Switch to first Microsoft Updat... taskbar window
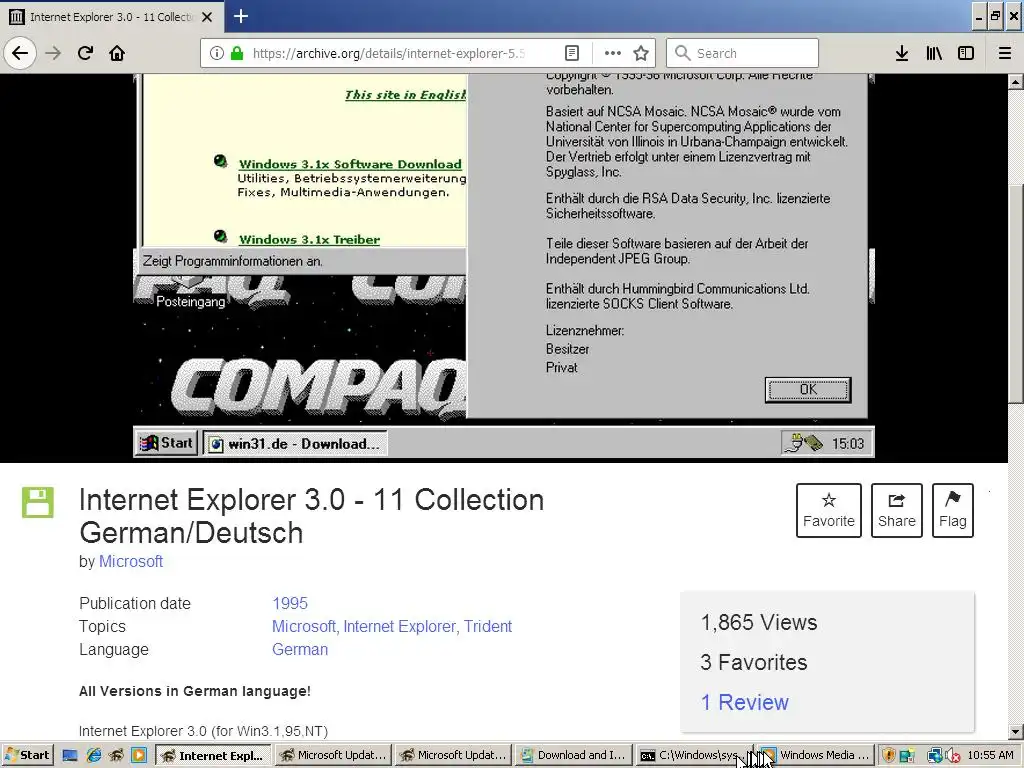 [x=333, y=756]
